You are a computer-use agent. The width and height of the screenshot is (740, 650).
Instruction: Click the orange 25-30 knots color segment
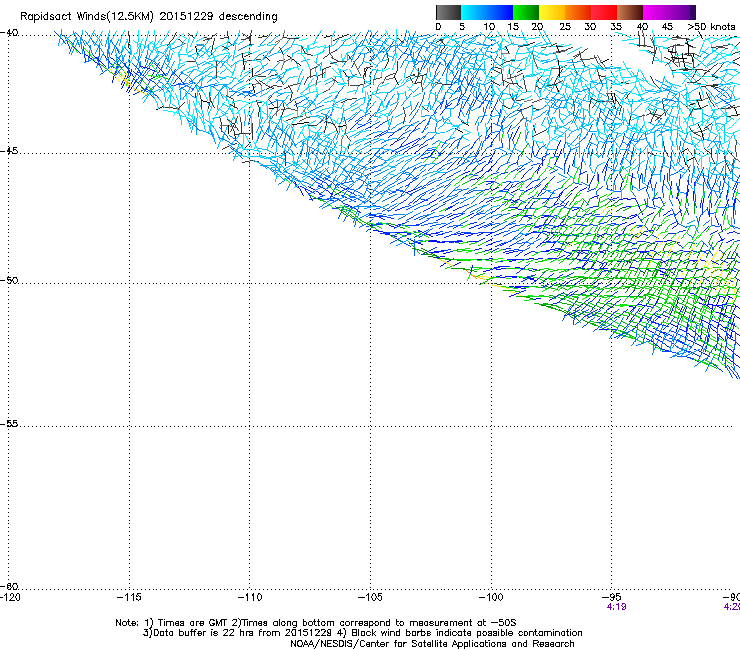pos(578,12)
